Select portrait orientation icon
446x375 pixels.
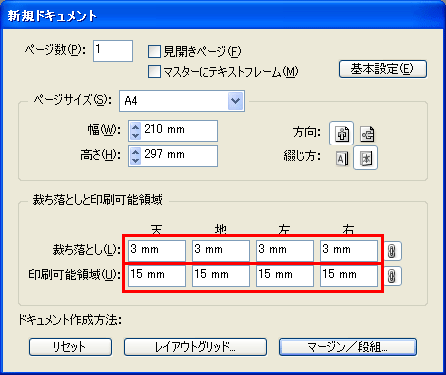pyautogui.click(x=342, y=134)
